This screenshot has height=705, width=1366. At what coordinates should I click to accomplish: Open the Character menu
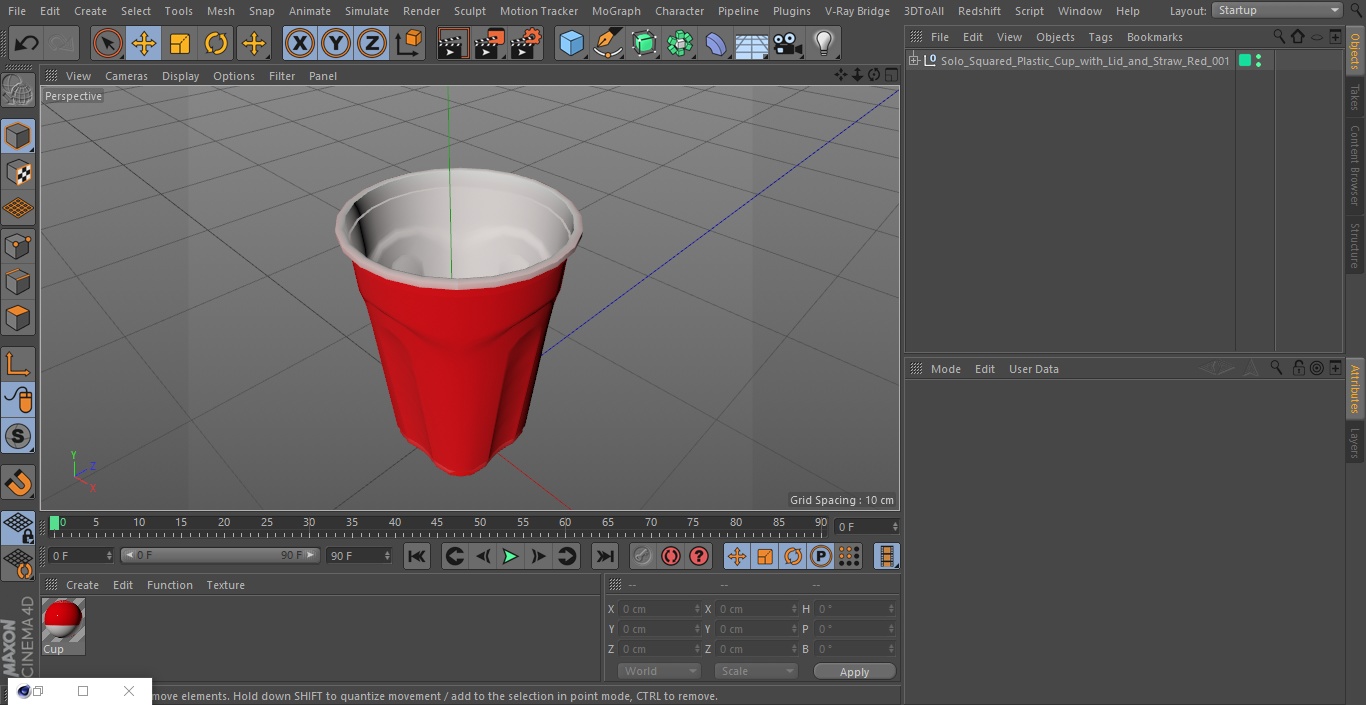point(680,11)
